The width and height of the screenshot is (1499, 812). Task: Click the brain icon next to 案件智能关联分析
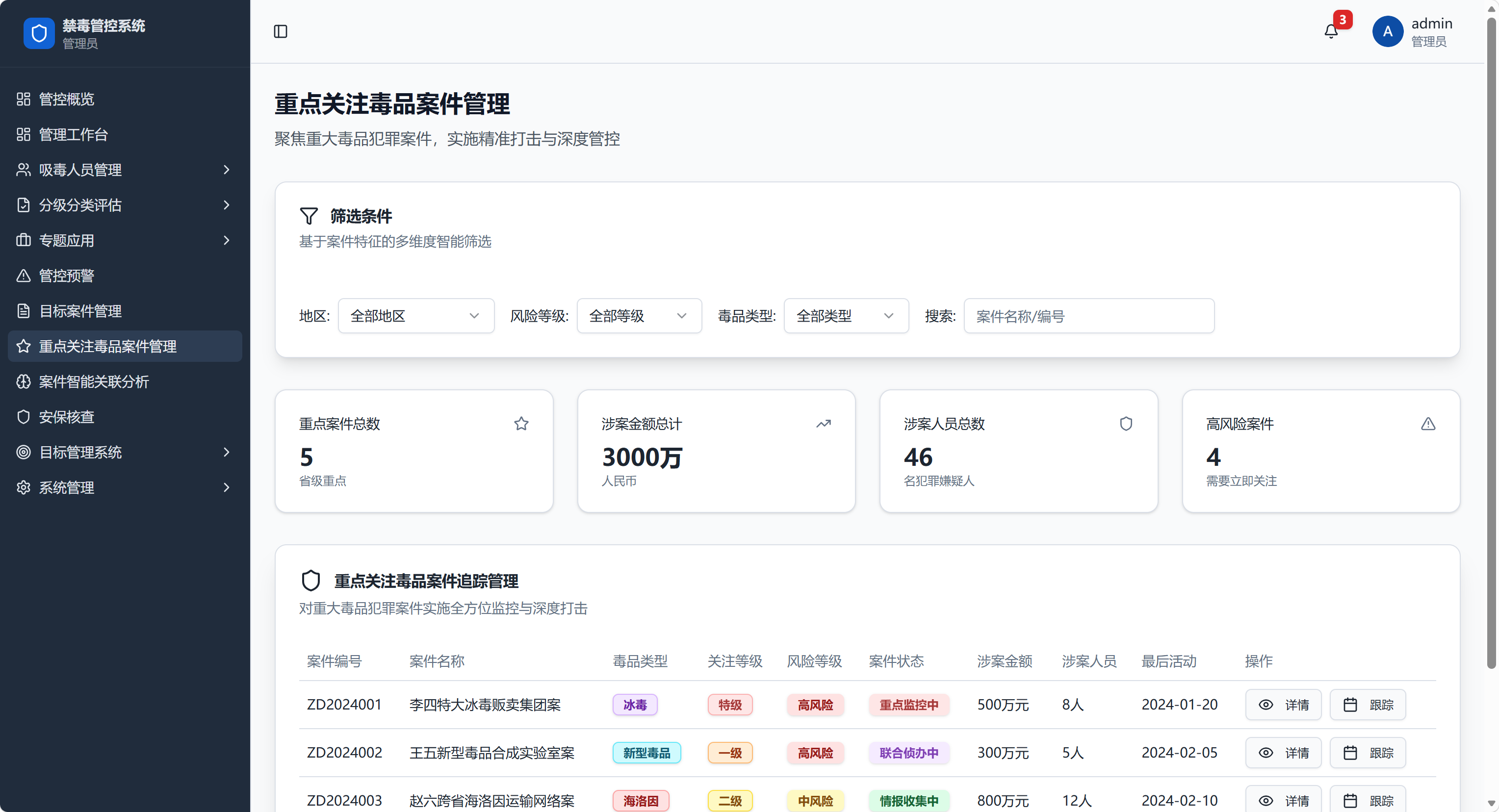coord(23,381)
